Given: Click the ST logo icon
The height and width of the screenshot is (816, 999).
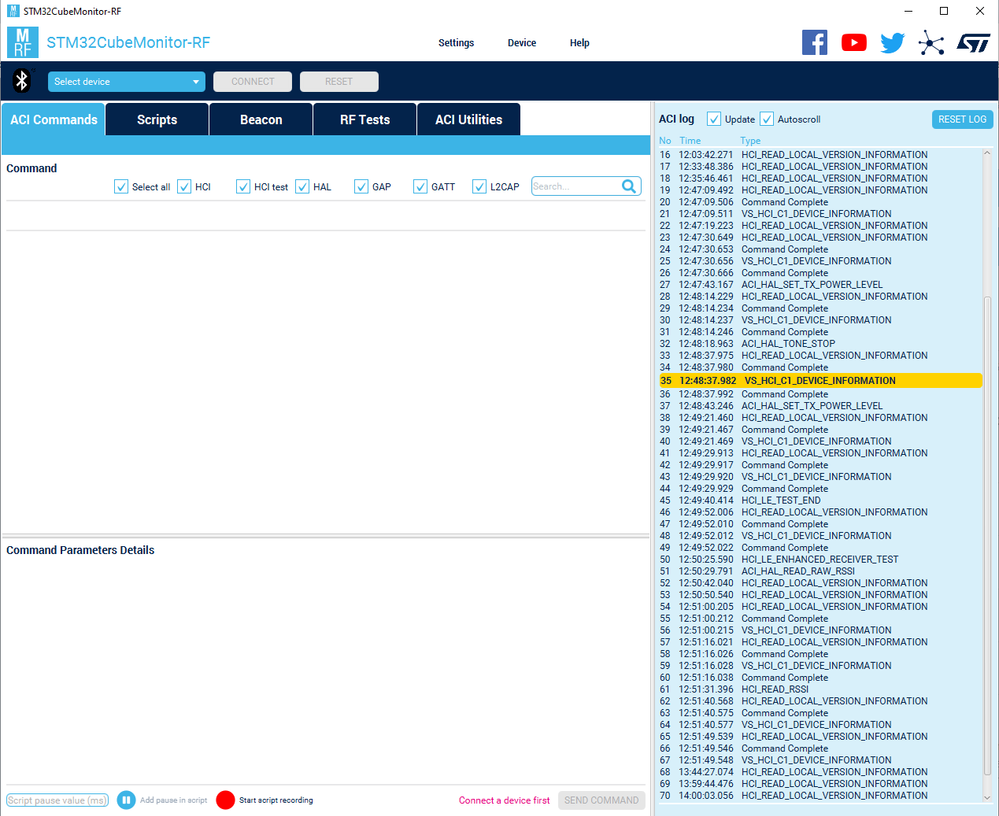Looking at the screenshot, I should [x=974, y=43].
